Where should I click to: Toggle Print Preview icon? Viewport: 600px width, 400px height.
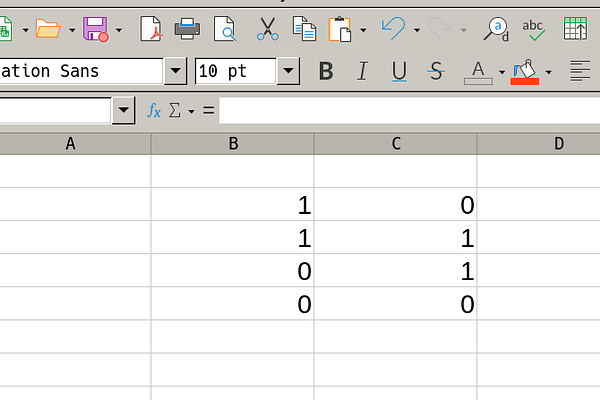point(225,29)
